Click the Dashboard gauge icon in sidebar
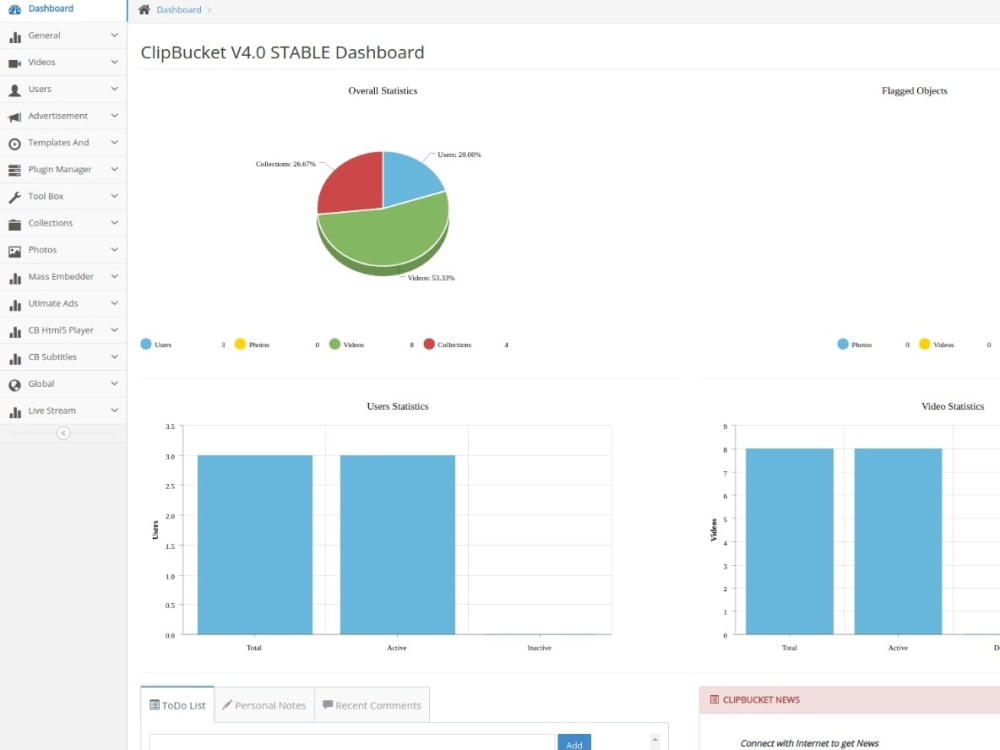1000x750 pixels. tap(14, 9)
